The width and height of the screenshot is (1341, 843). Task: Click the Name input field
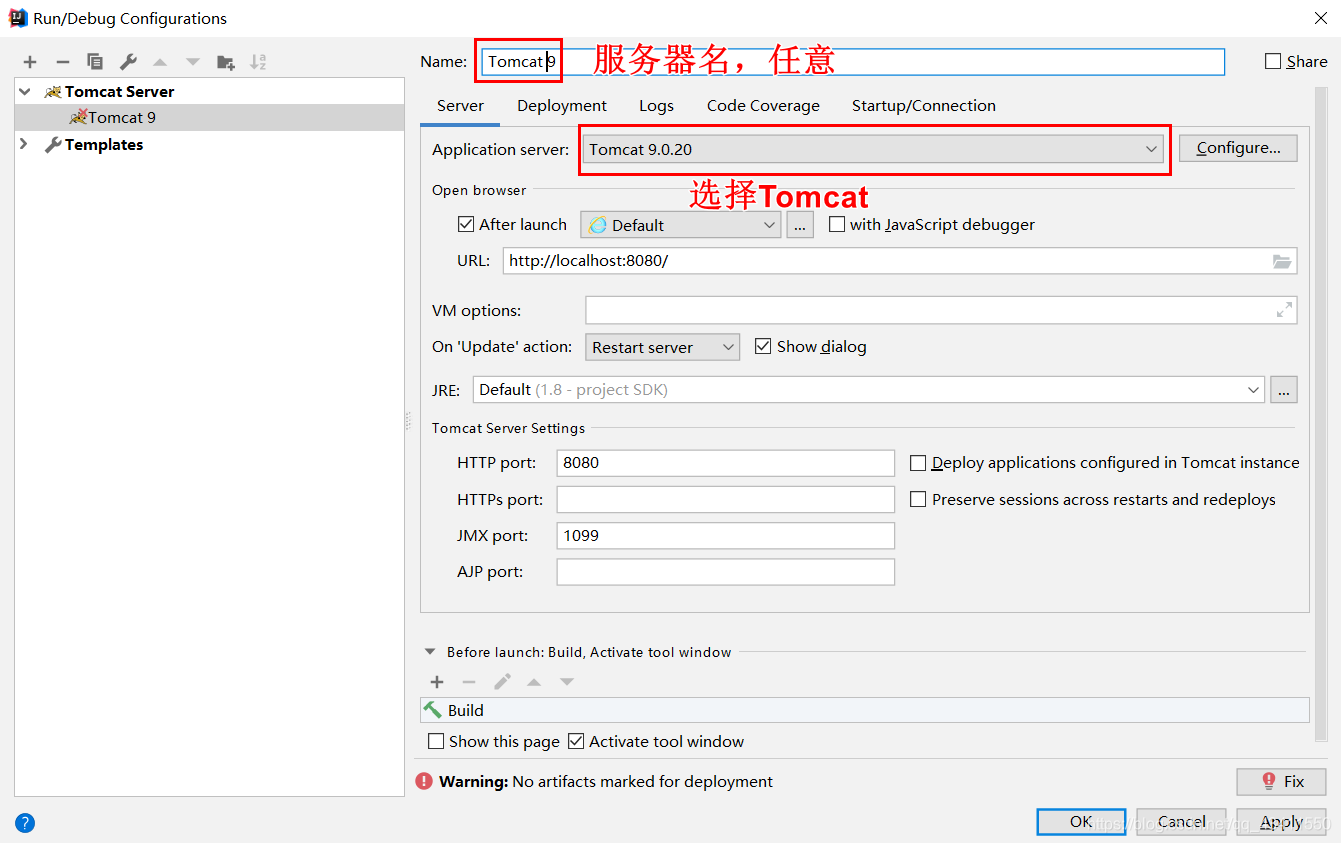[853, 62]
